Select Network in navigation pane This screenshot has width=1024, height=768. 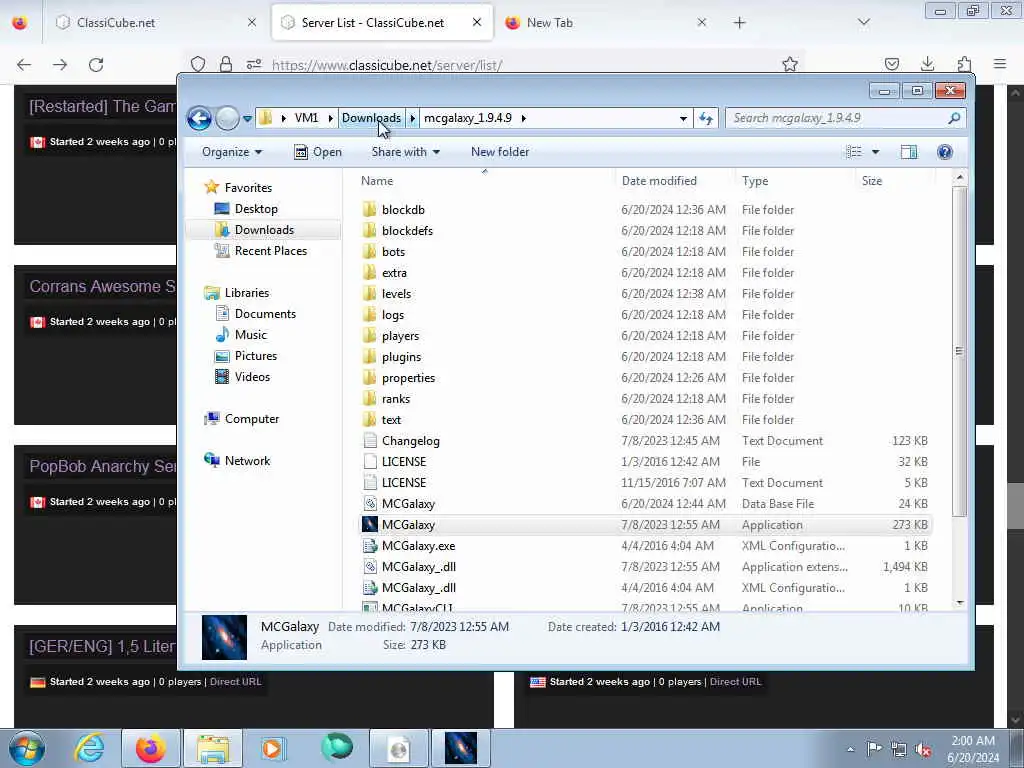[x=247, y=460]
